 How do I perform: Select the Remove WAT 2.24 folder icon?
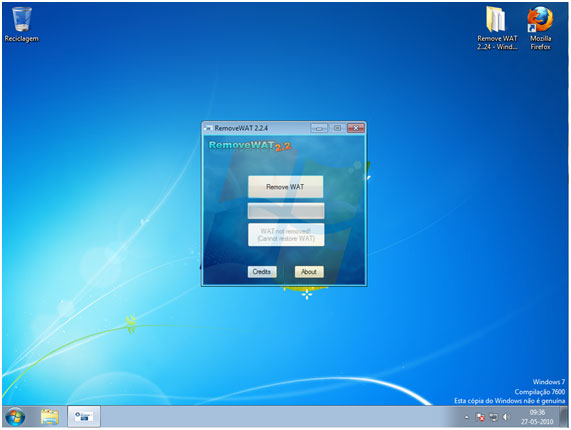(x=497, y=28)
